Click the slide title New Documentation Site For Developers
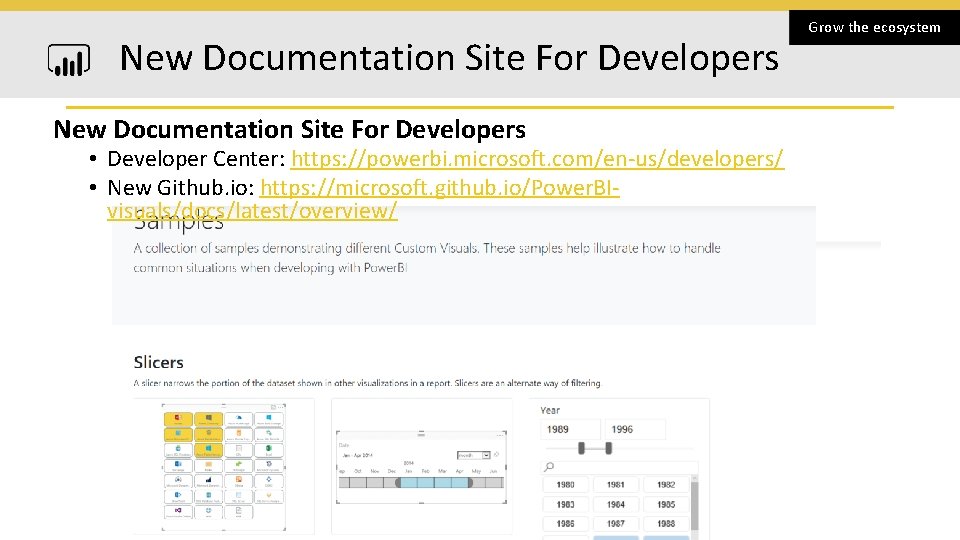Viewport: 960px width, 540px height. coord(449,58)
